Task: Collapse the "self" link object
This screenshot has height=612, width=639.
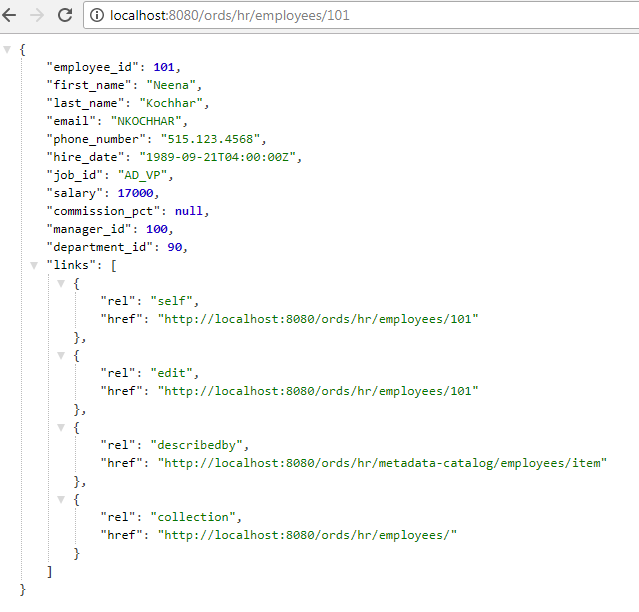Action: pos(61,284)
